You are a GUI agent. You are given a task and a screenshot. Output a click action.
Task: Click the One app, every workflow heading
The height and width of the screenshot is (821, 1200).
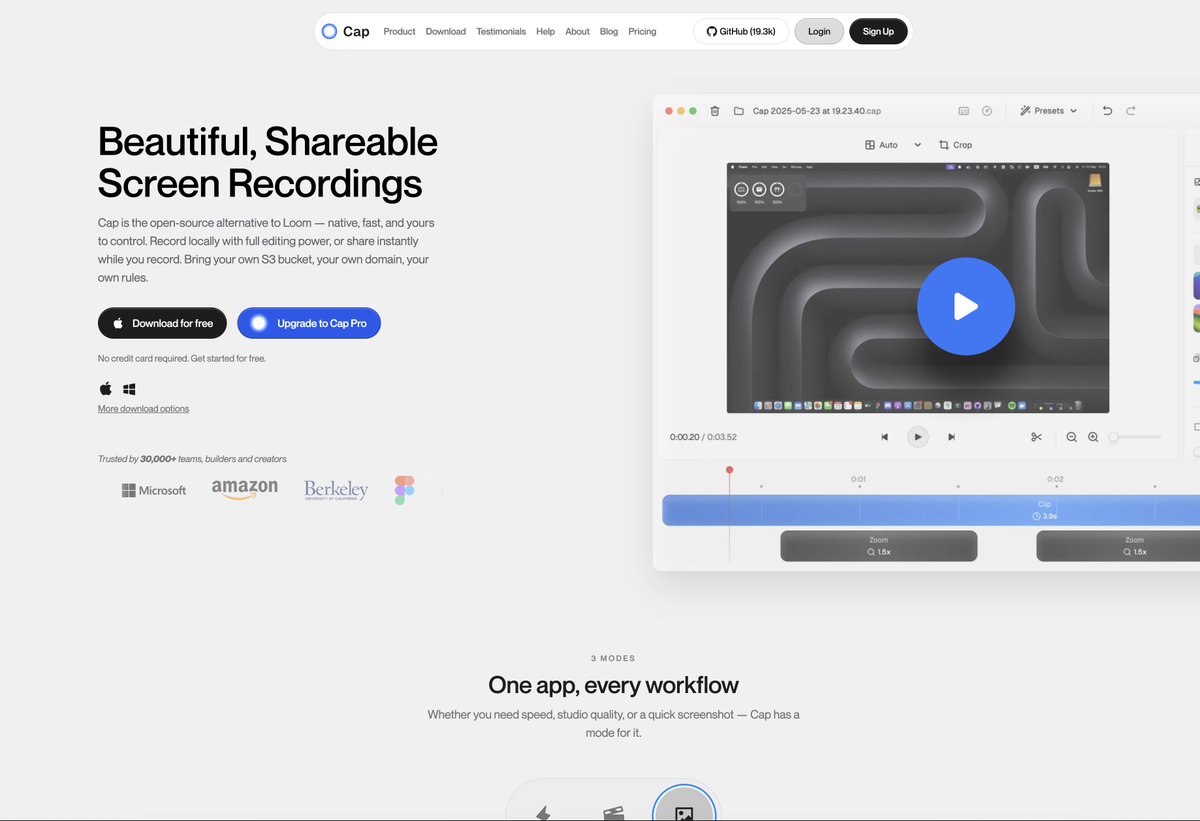613,685
